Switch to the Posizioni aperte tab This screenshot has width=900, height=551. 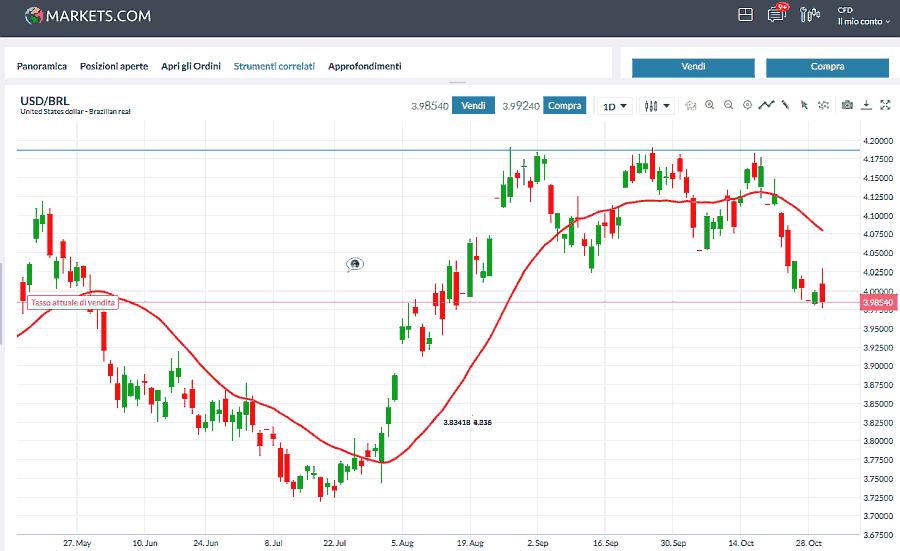[x=114, y=66]
